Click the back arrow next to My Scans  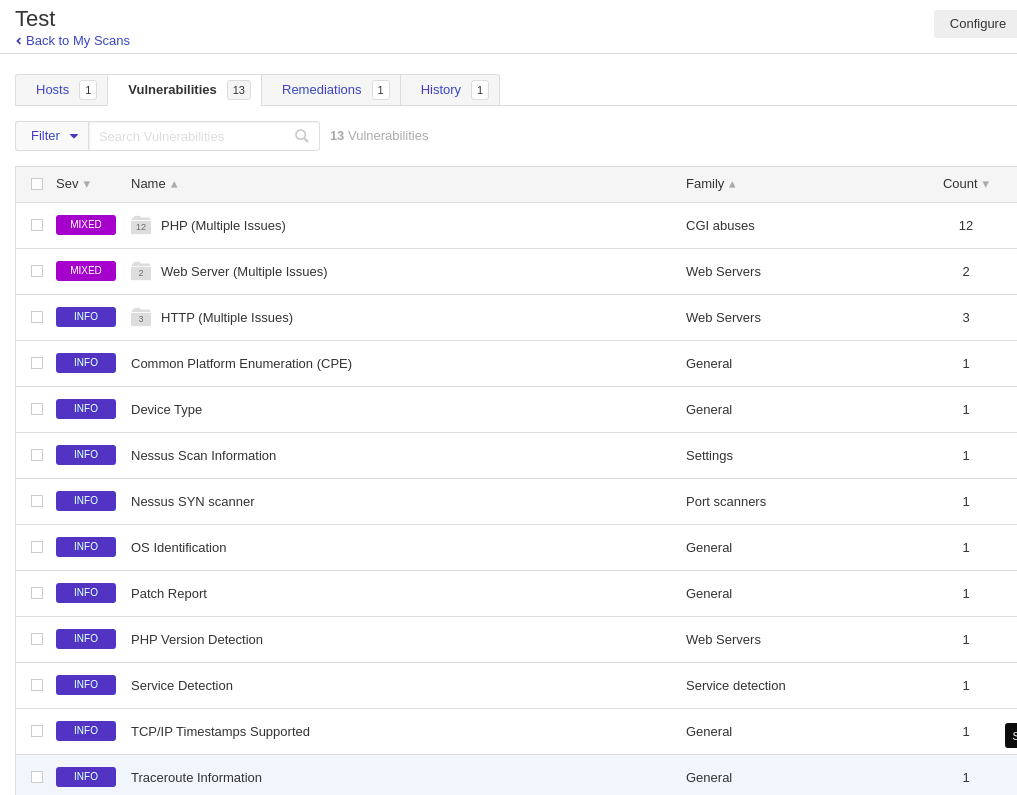[19, 41]
